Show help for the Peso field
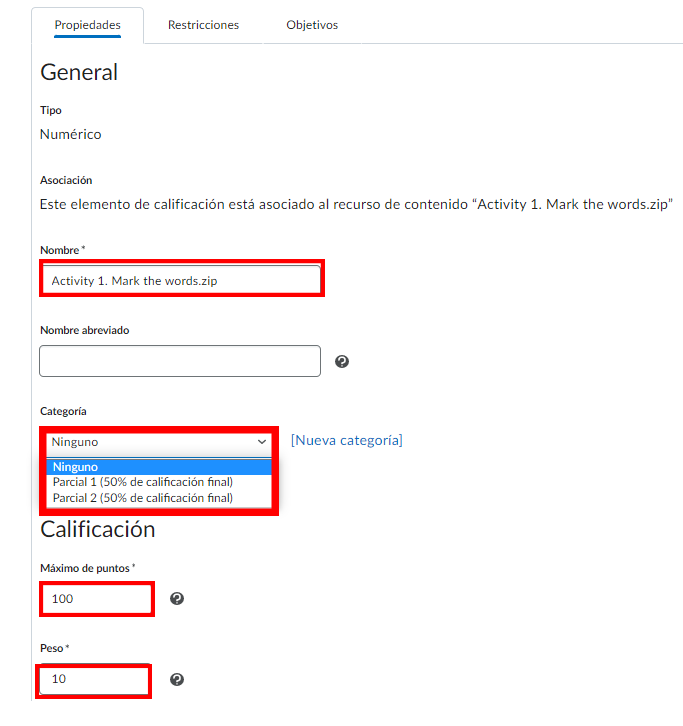This screenshot has width=683, height=726. pos(177,680)
